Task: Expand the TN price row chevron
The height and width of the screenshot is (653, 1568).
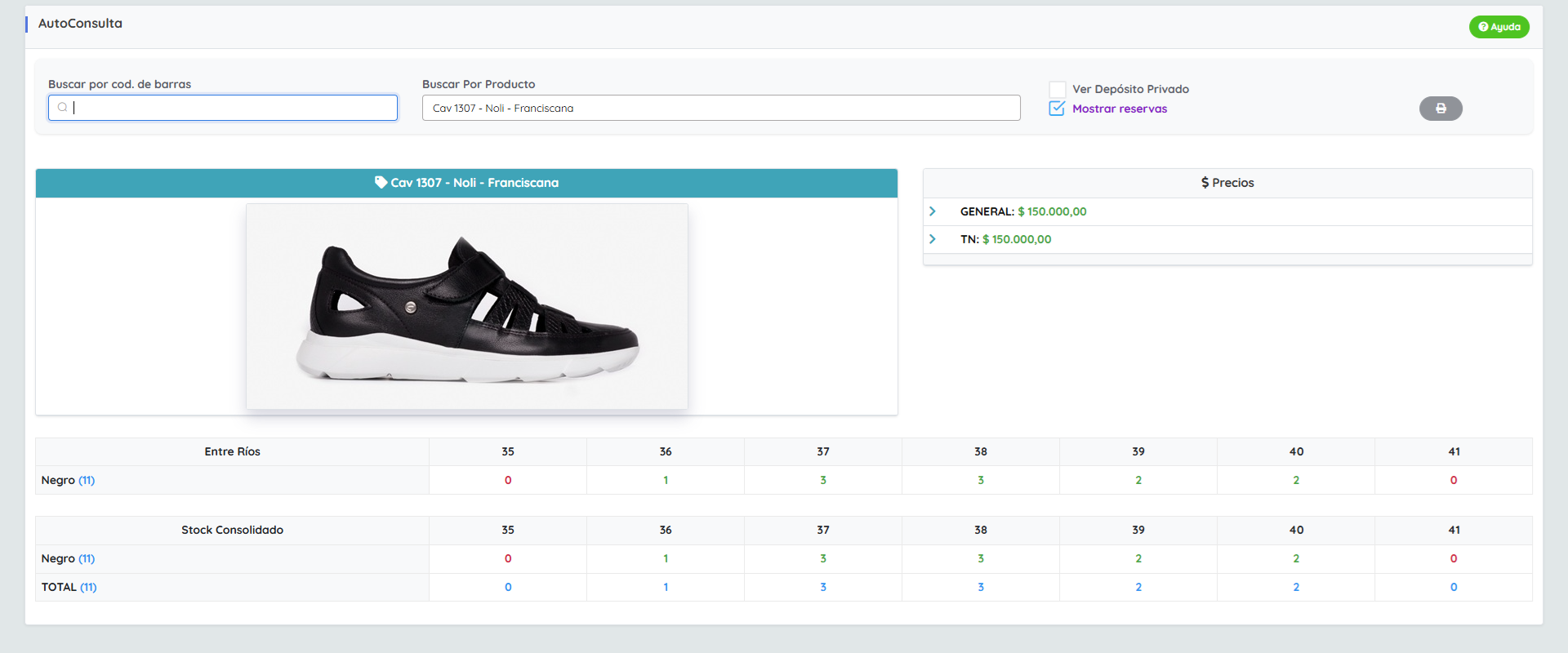Action: point(933,239)
